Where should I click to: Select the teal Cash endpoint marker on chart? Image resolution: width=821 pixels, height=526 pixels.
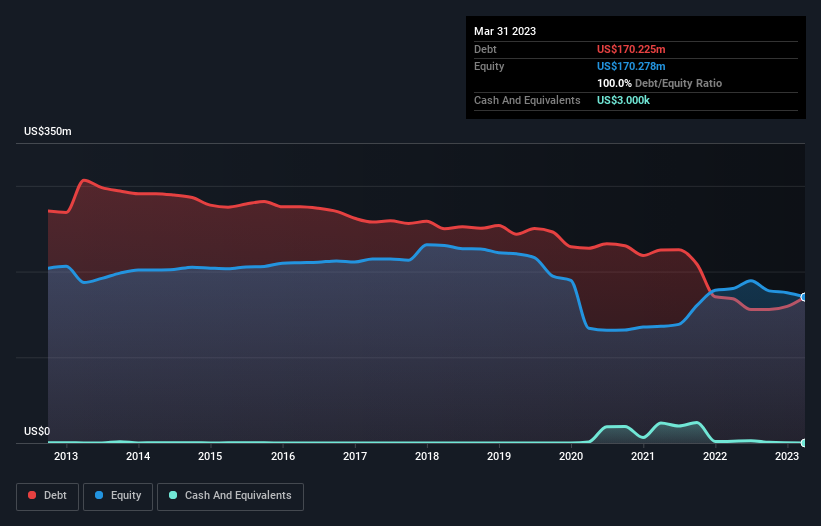tap(804, 442)
